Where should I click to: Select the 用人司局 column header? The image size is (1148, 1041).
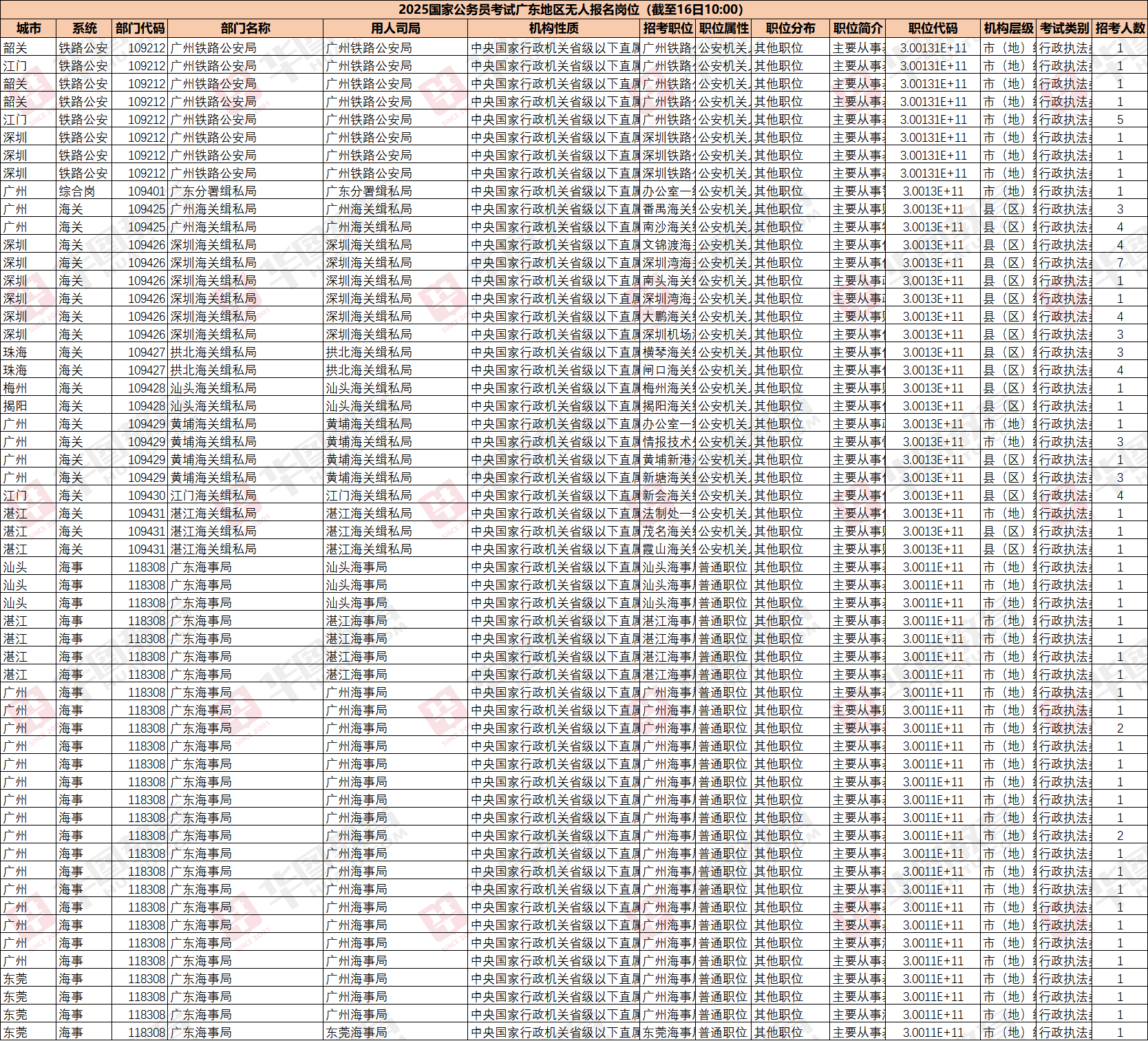[x=395, y=28]
